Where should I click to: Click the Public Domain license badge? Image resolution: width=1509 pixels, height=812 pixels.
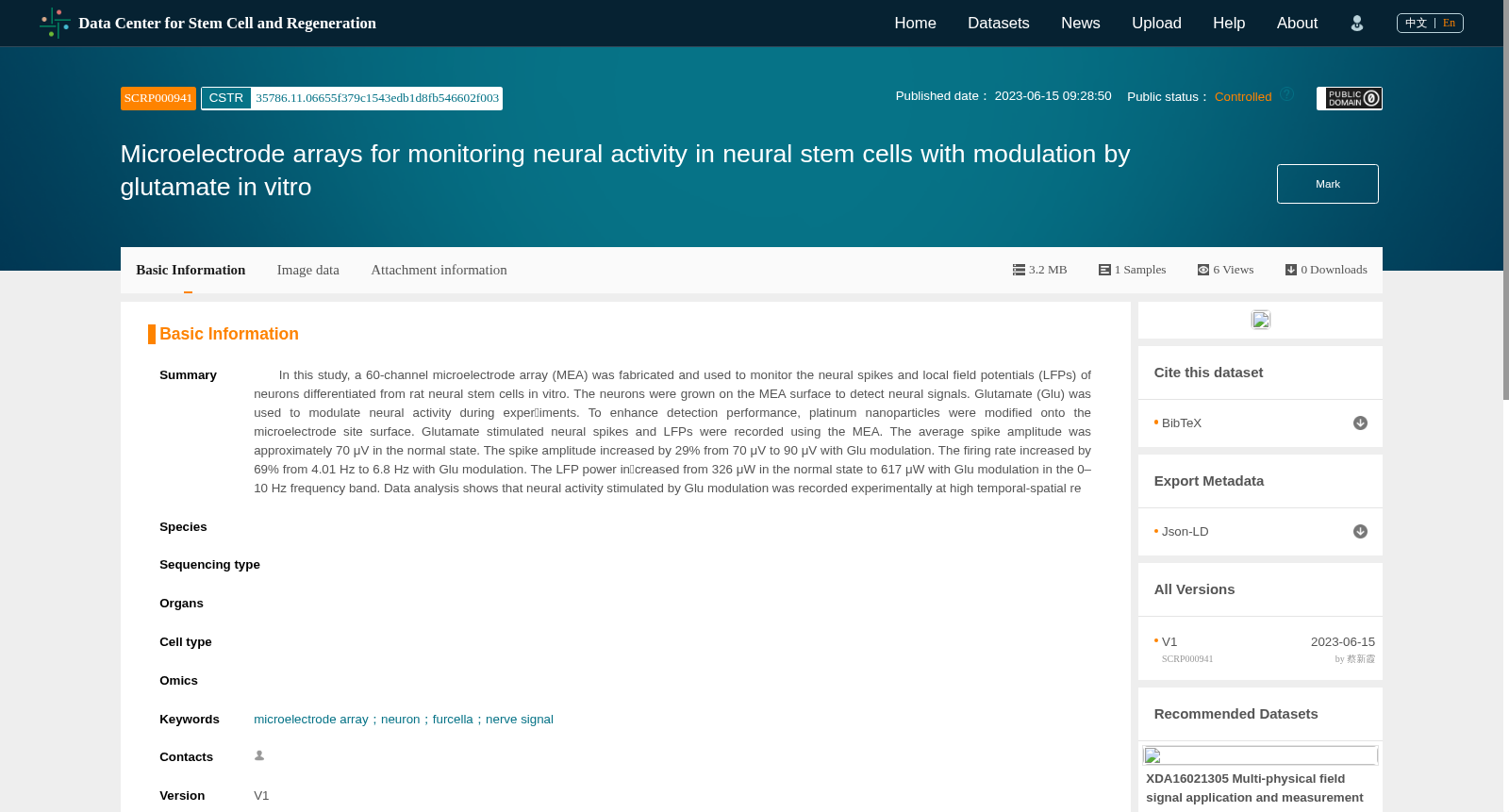(x=1350, y=98)
